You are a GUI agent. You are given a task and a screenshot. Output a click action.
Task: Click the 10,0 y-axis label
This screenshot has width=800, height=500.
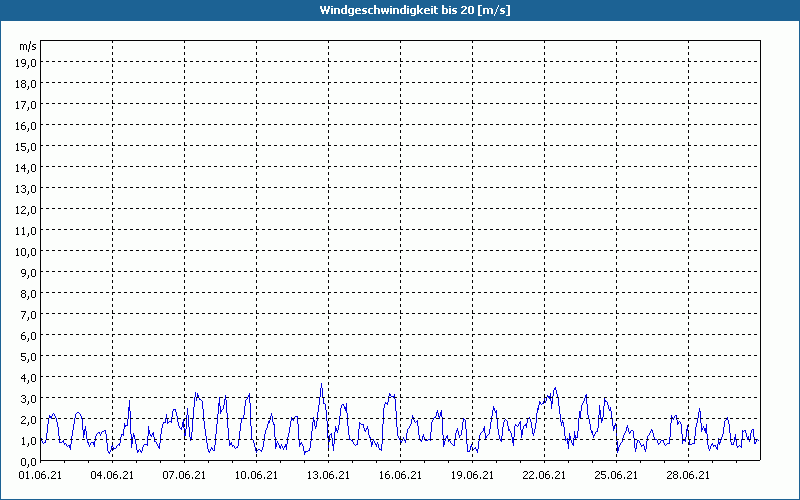point(28,252)
